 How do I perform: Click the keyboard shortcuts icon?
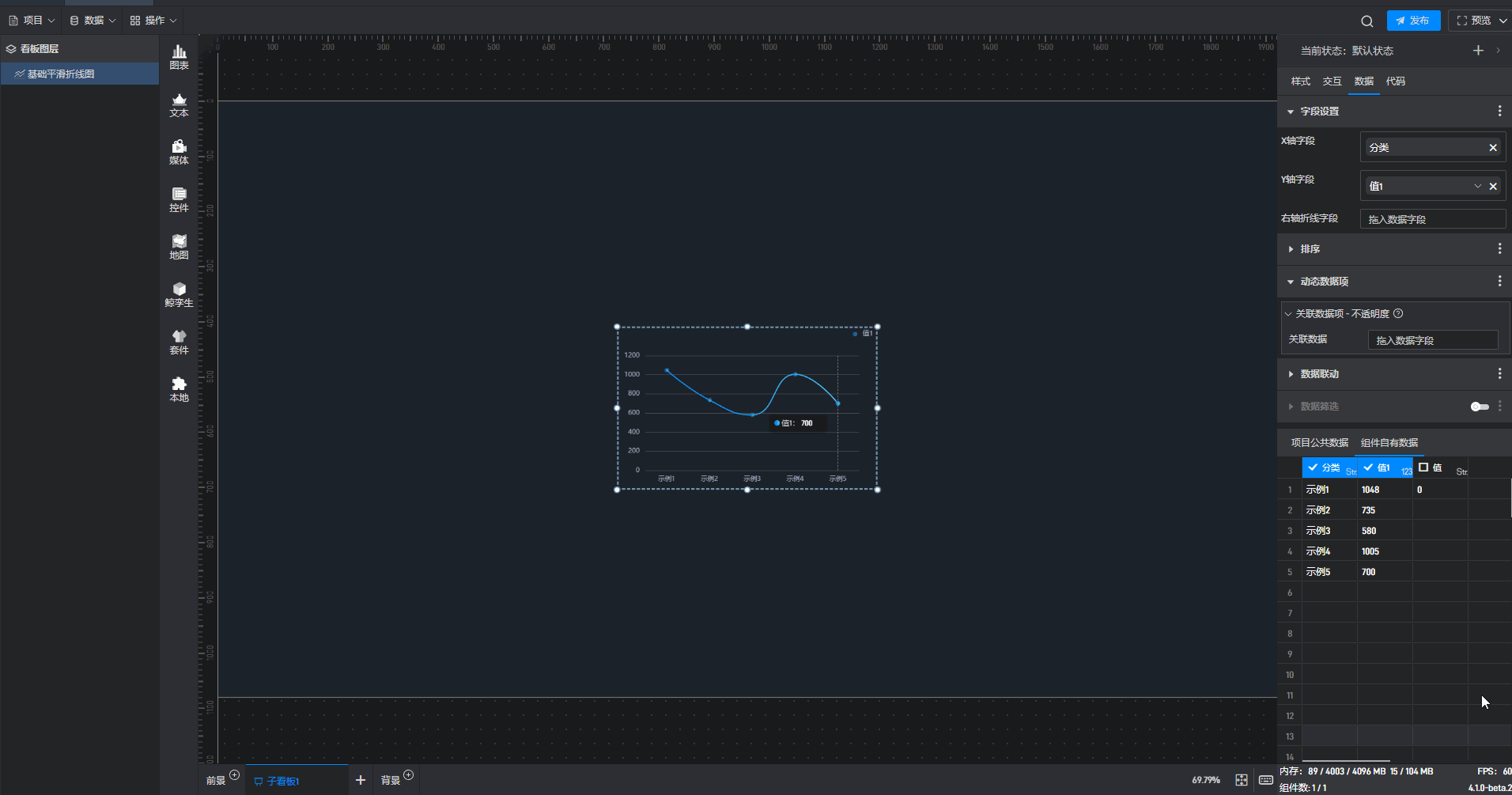coord(1265,780)
